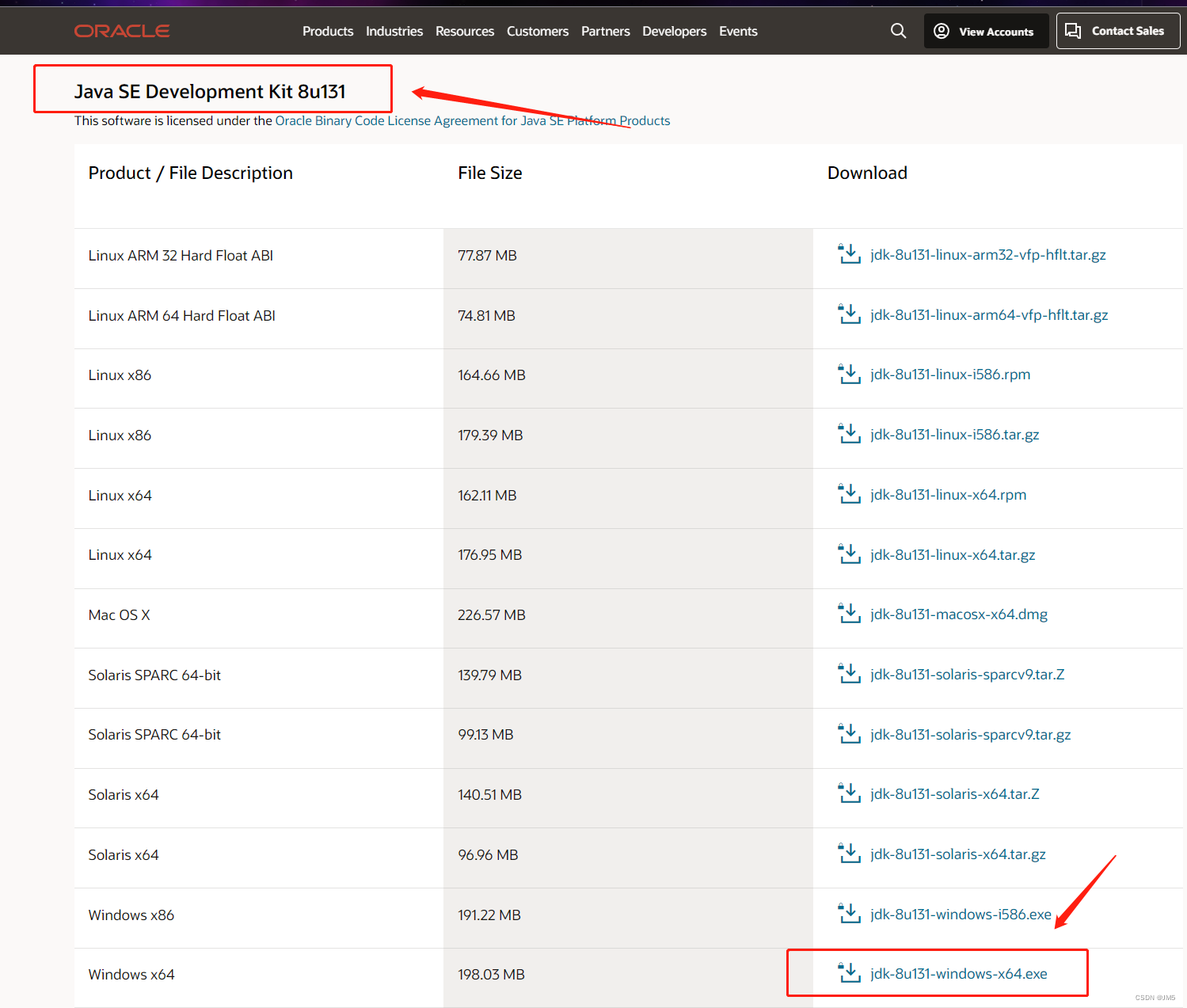Click download icon for jdk-8u131-solaris-x64.tar.gz
This screenshot has width=1187, height=1008.
click(849, 854)
